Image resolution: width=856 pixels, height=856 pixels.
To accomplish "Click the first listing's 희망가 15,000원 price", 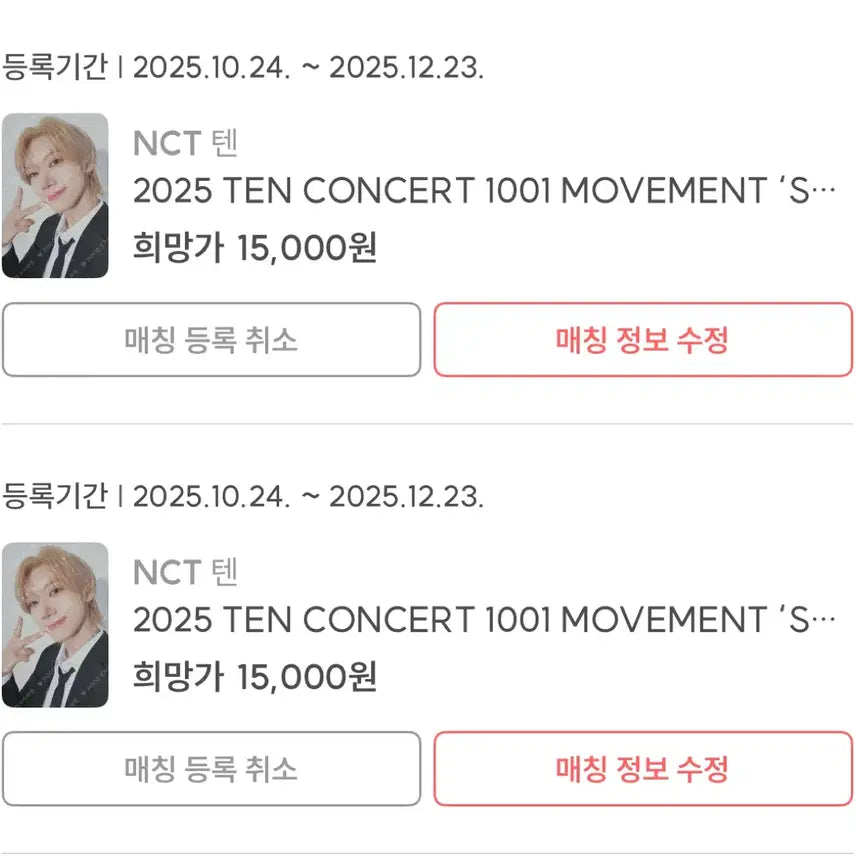I will [x=255, y=247].
